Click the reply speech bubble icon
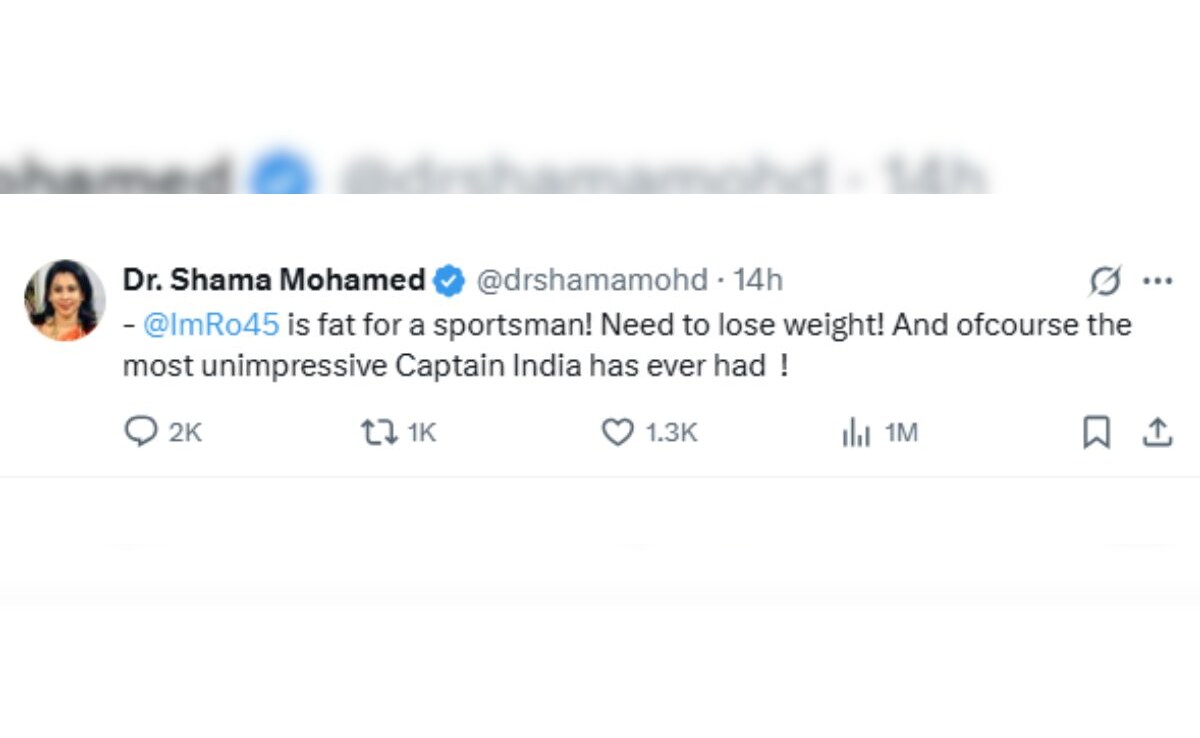 (141, 432)
